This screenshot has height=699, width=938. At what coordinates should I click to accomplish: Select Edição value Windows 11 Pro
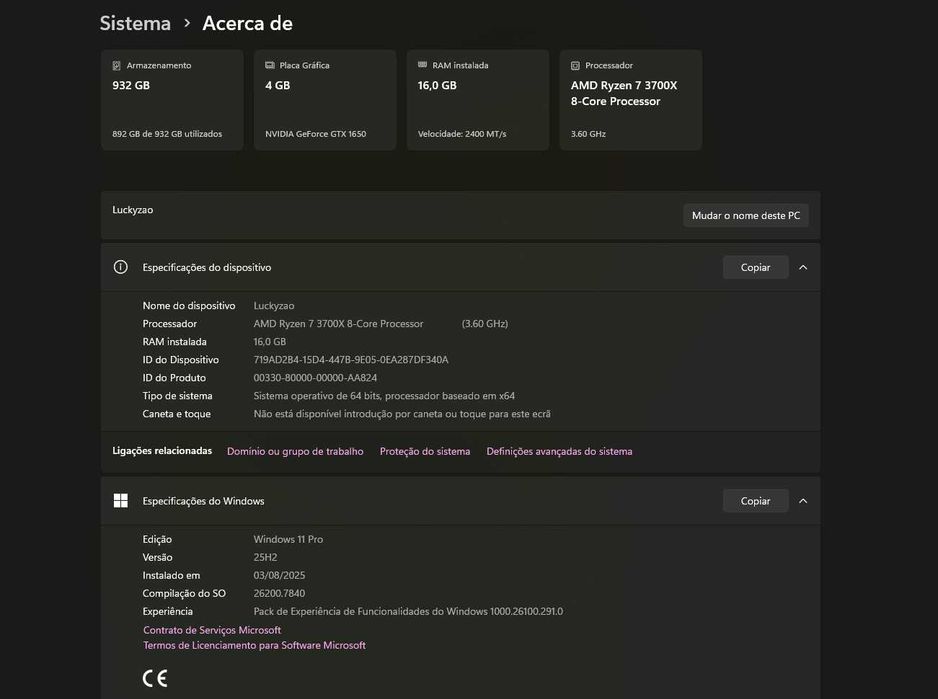pyautogui.click(x=288, y=539)
